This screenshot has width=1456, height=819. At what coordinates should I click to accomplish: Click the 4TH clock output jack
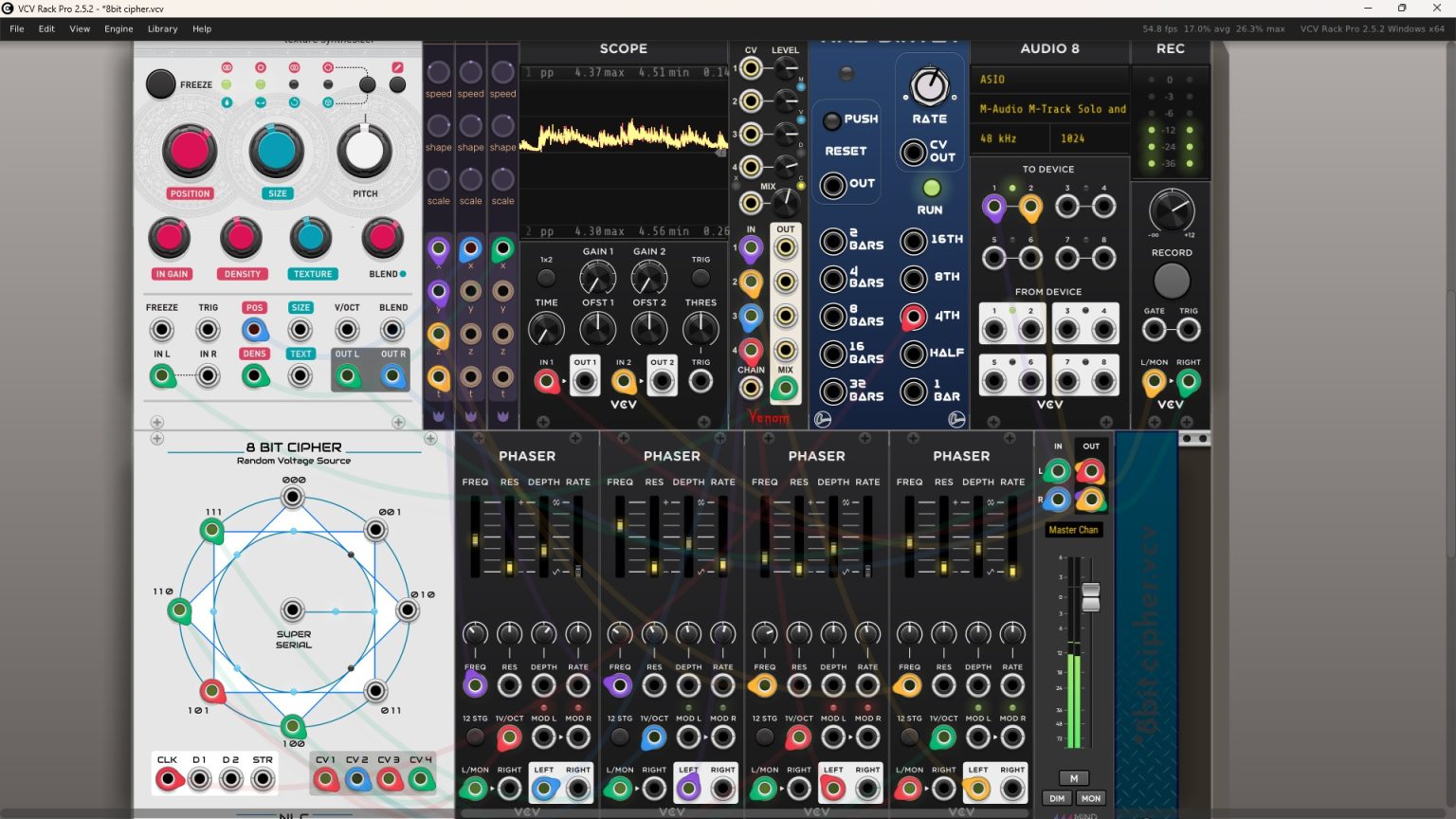pos(913,316)
